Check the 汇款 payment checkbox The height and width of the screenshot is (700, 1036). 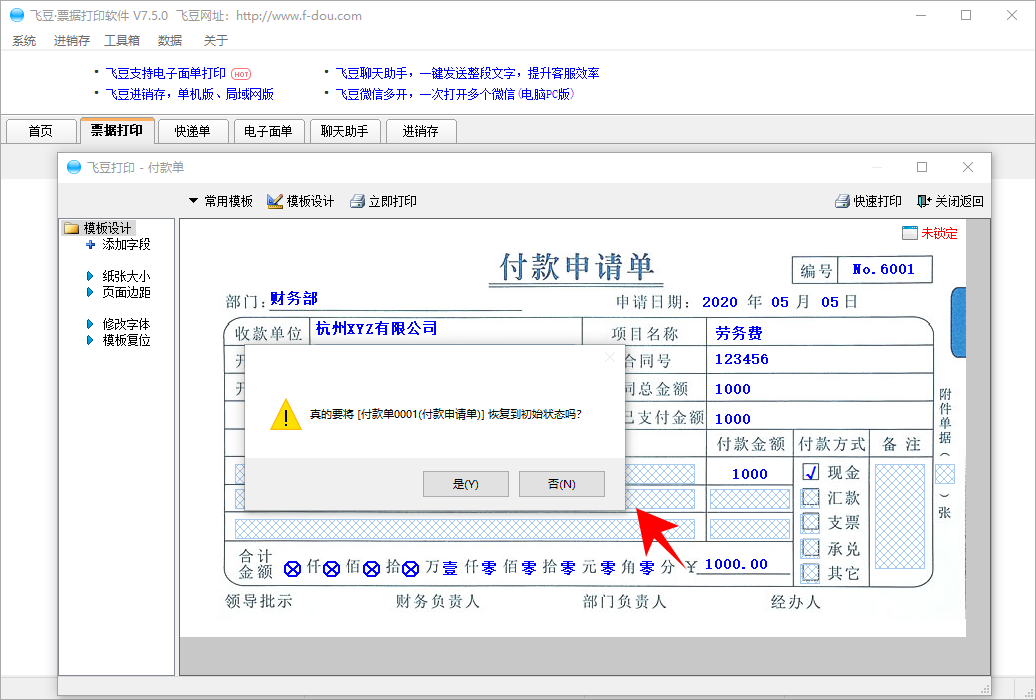[811, 497]
